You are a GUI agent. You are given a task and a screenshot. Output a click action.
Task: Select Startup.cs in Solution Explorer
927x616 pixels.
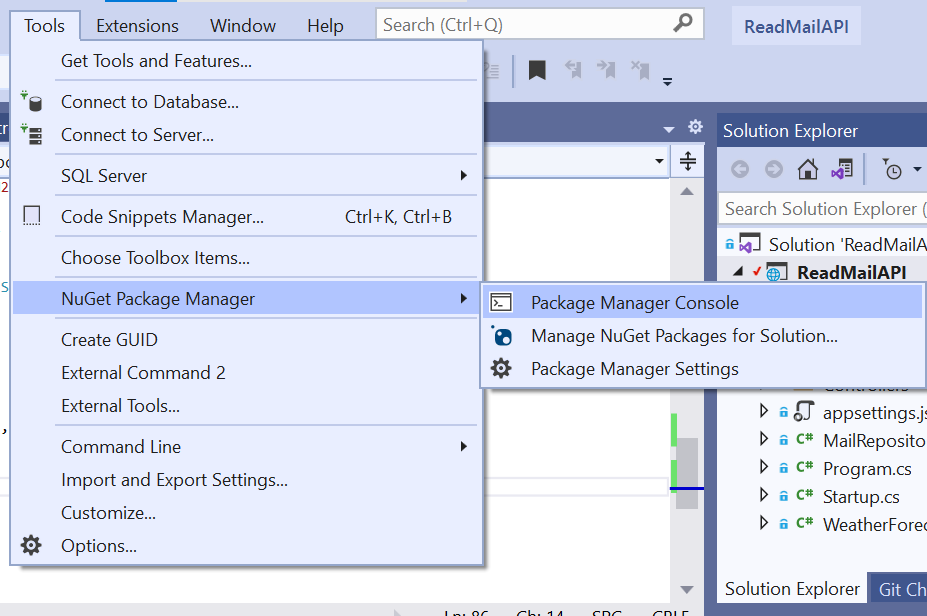coord(861,497)
